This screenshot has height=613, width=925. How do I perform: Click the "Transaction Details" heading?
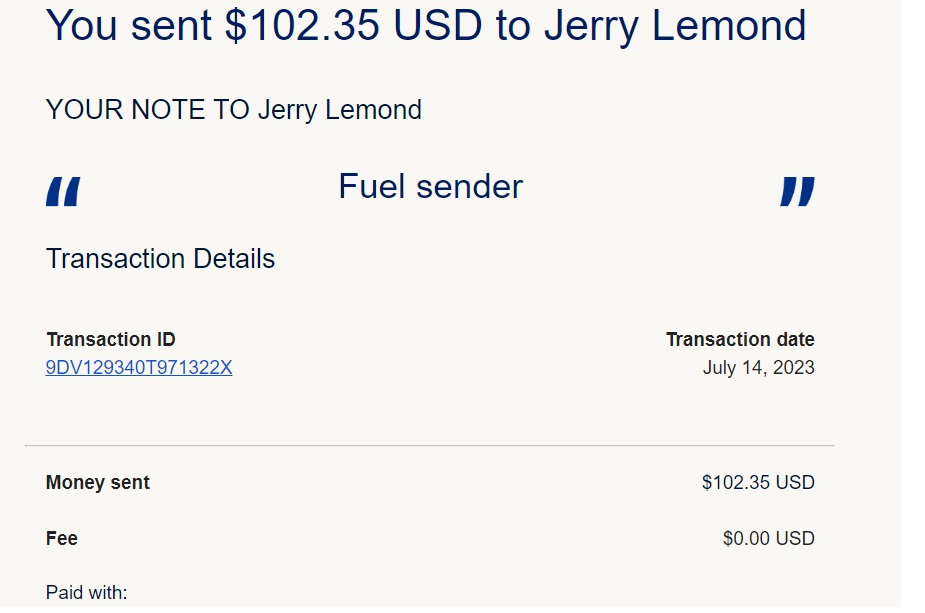(x=160, y=259)
